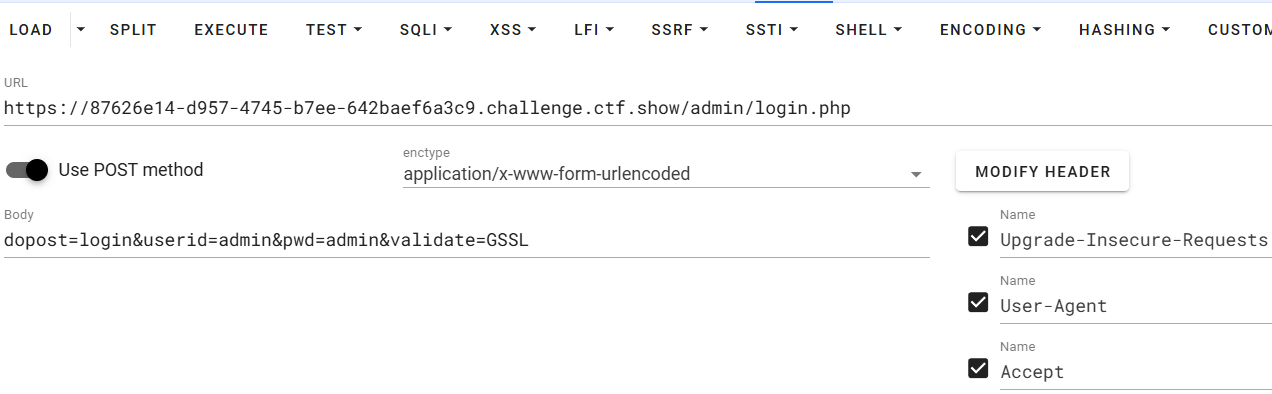
Task: Open the LFI menu
Action: click(594, 30)
